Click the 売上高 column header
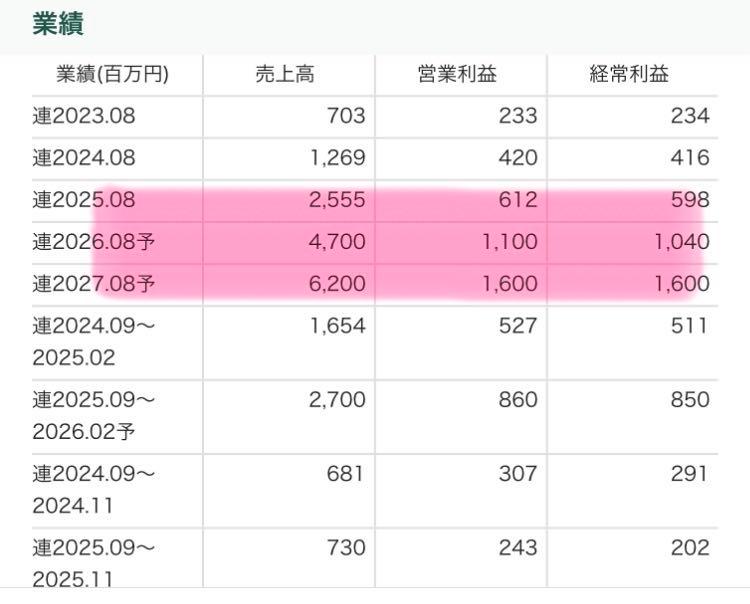 284,74
